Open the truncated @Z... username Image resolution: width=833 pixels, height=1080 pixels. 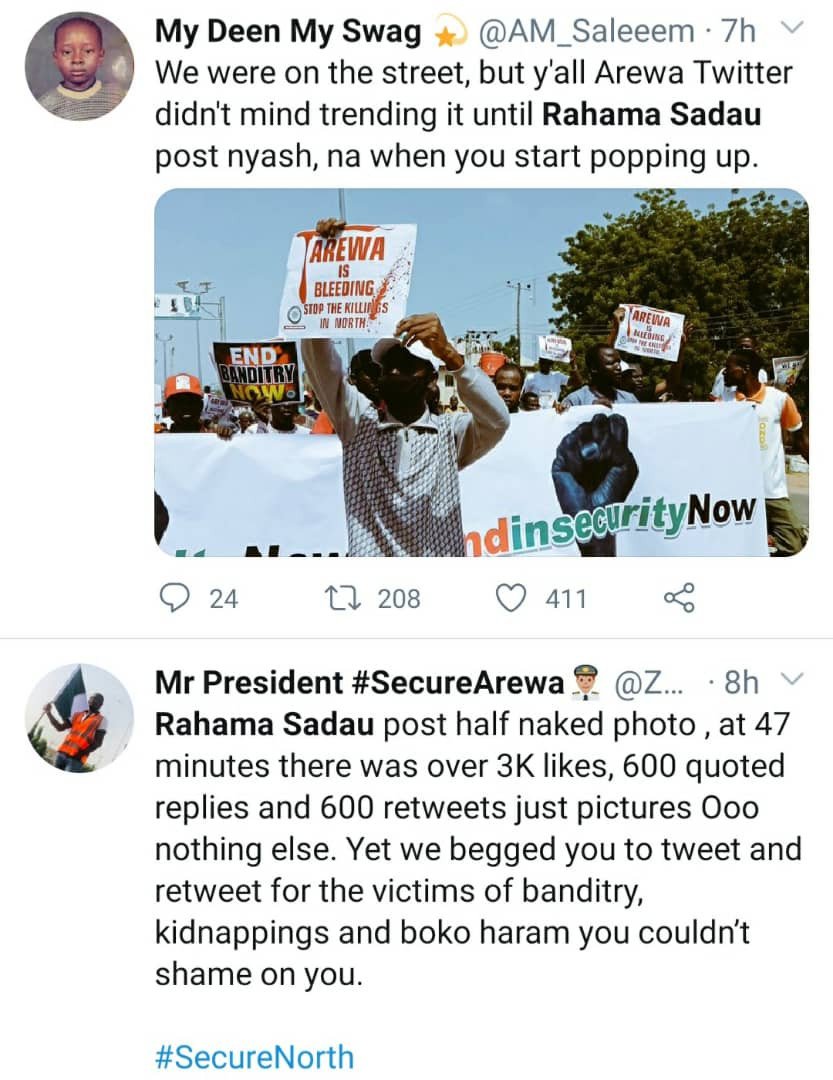[x=648, y=683]
